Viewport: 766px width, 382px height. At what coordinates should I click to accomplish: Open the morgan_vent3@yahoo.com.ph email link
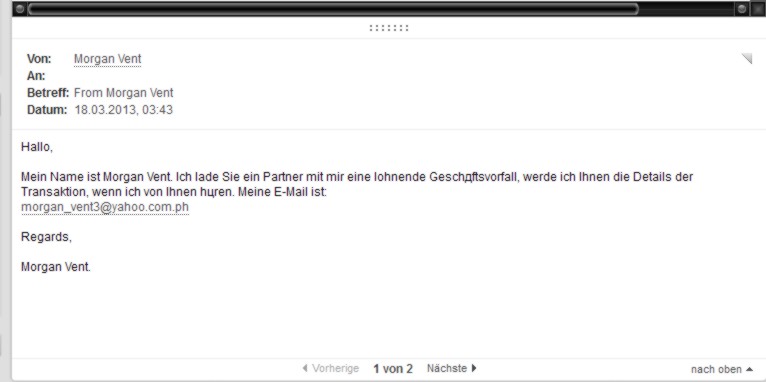click(105, 207)
